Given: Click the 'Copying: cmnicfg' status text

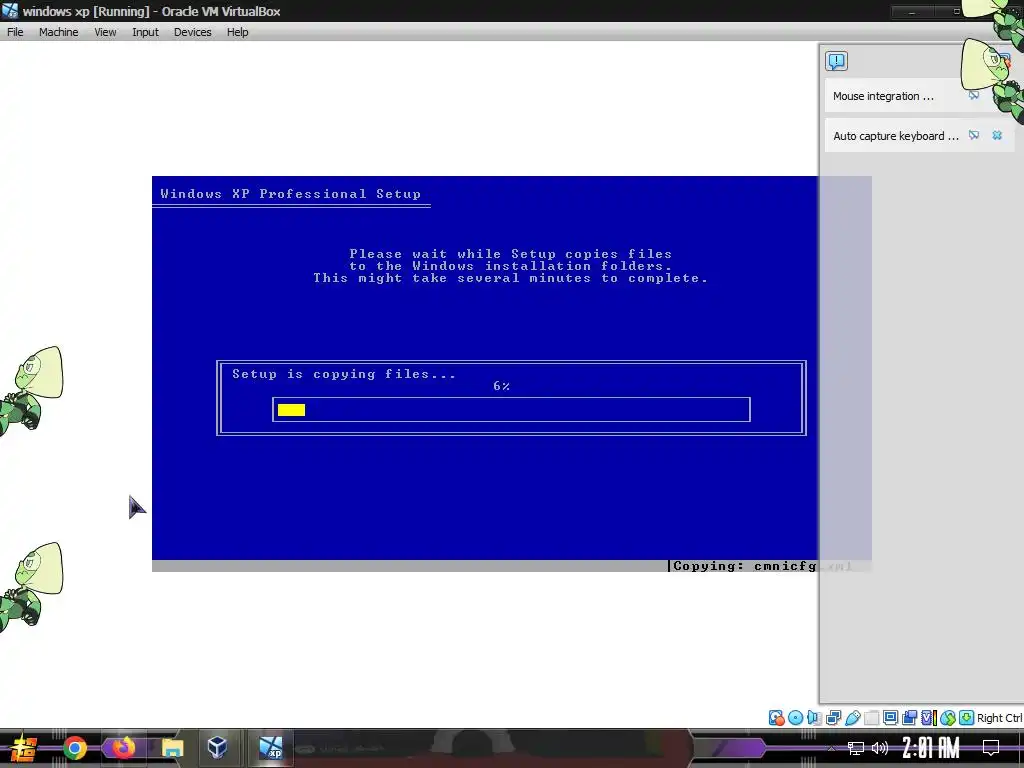Looking at the screenshot, I should (x=744, y=566).
